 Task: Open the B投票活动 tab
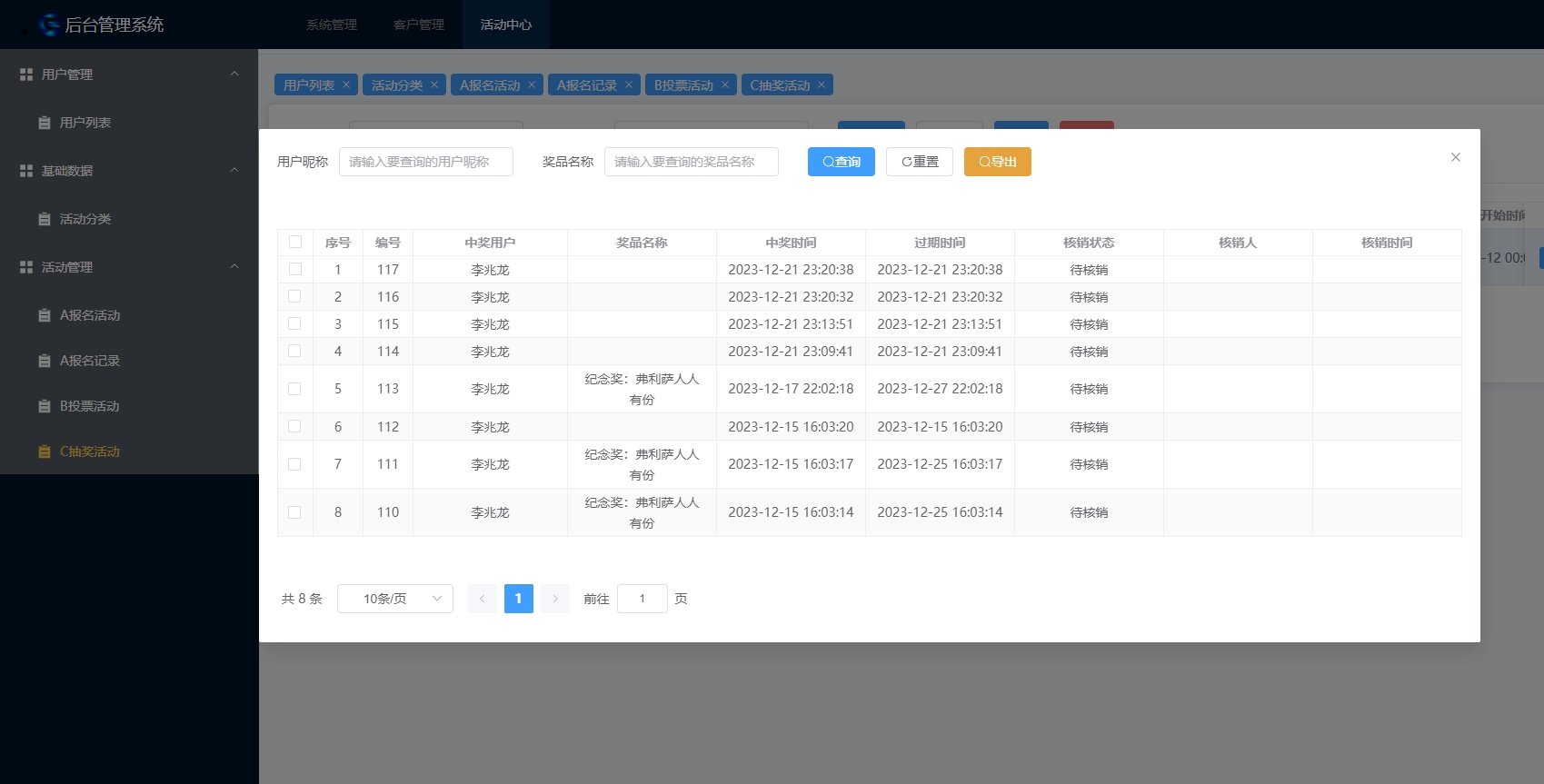pos(683,85)
